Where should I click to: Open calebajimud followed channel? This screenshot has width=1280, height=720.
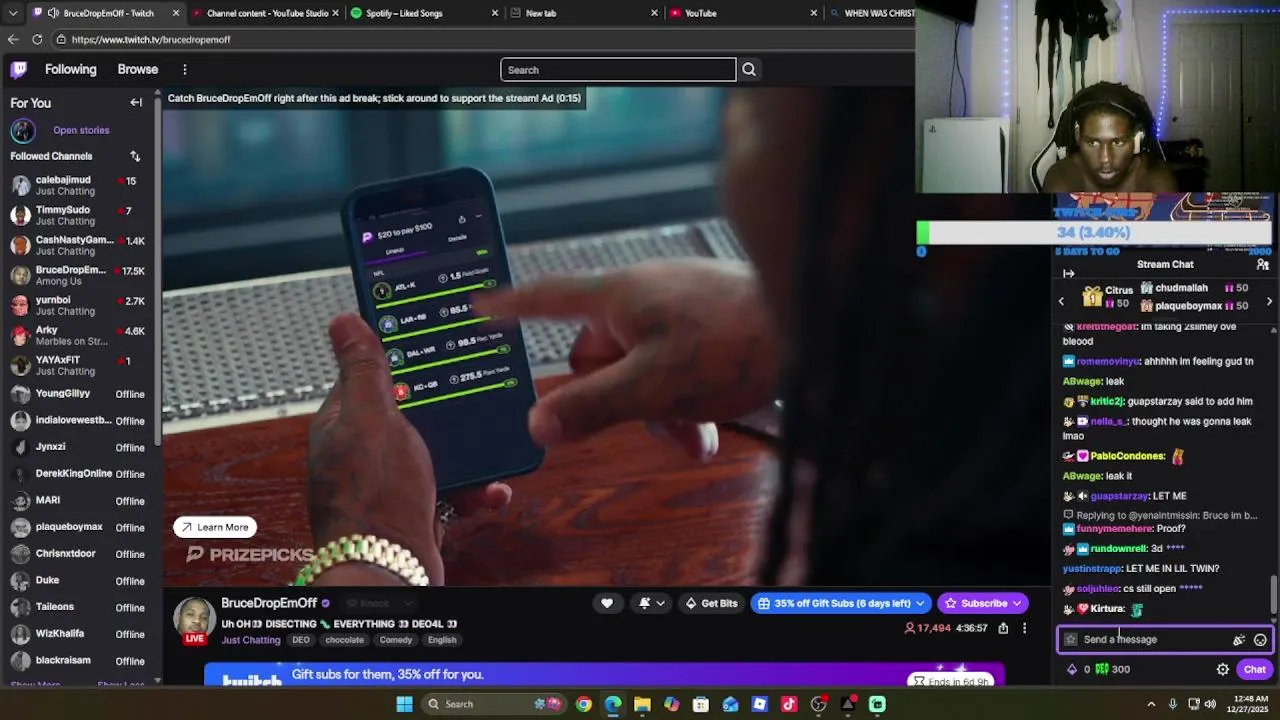point(78,185)
